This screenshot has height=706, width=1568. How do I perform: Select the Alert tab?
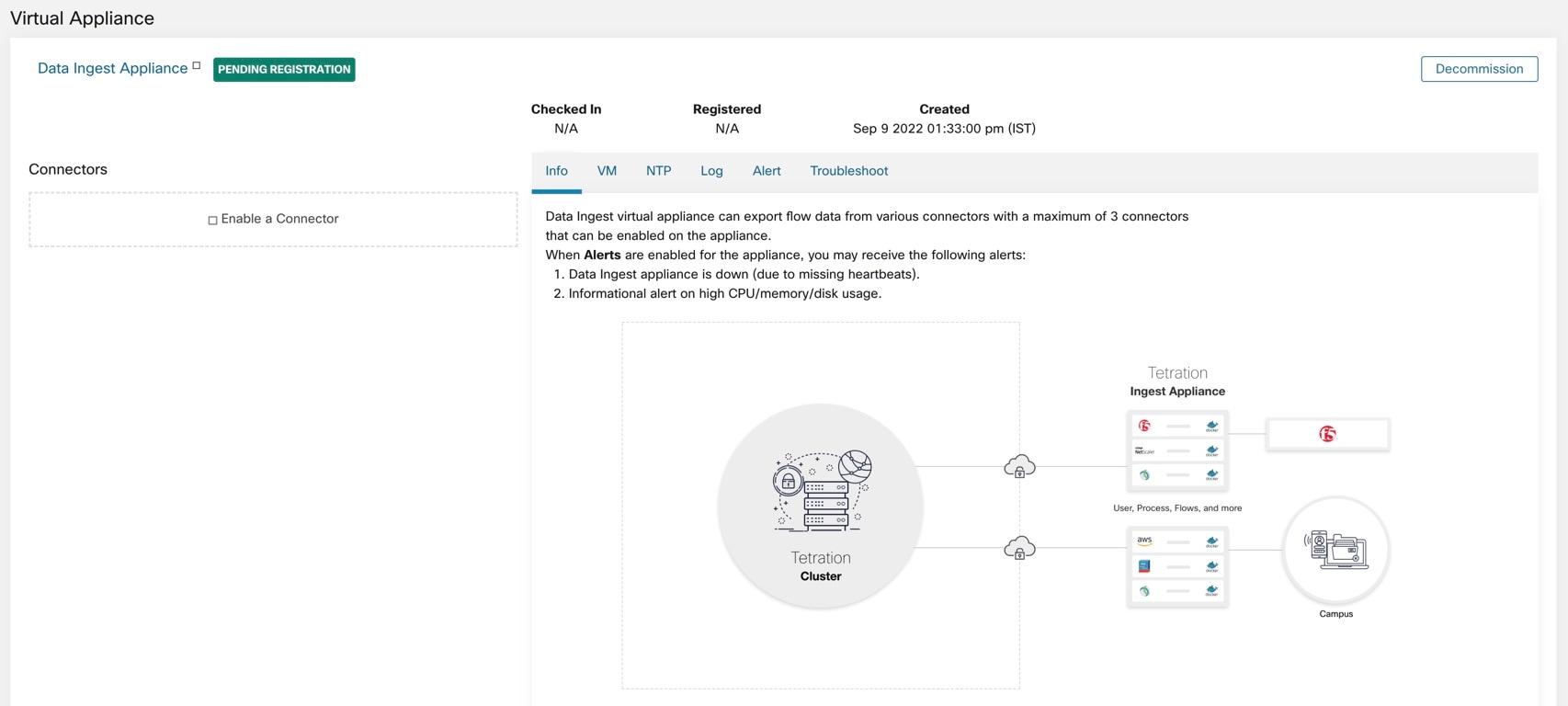(x=767, y=171)
